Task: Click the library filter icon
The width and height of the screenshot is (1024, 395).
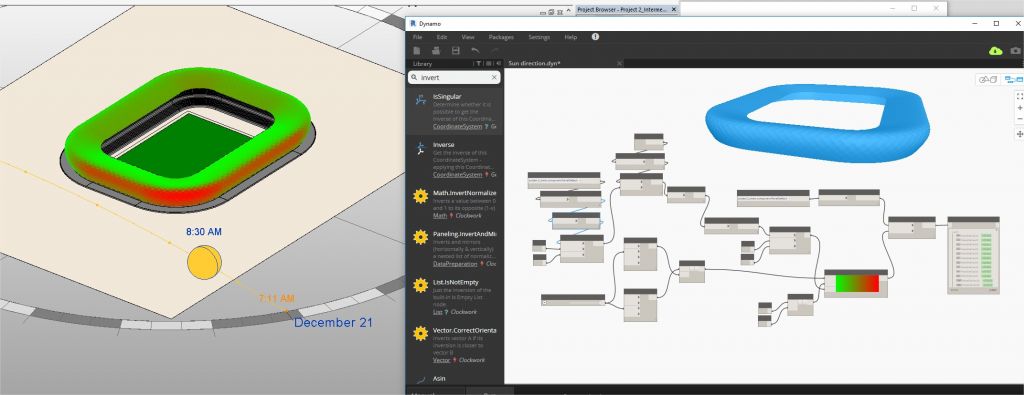Action: 478,63
